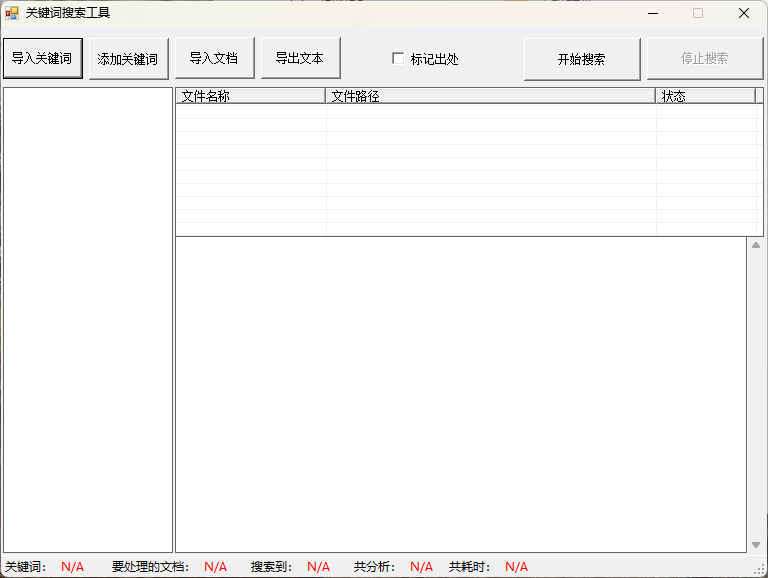
Task: Minimize the 关键词搜索工具 window
Action: click(x=653, y=13)
